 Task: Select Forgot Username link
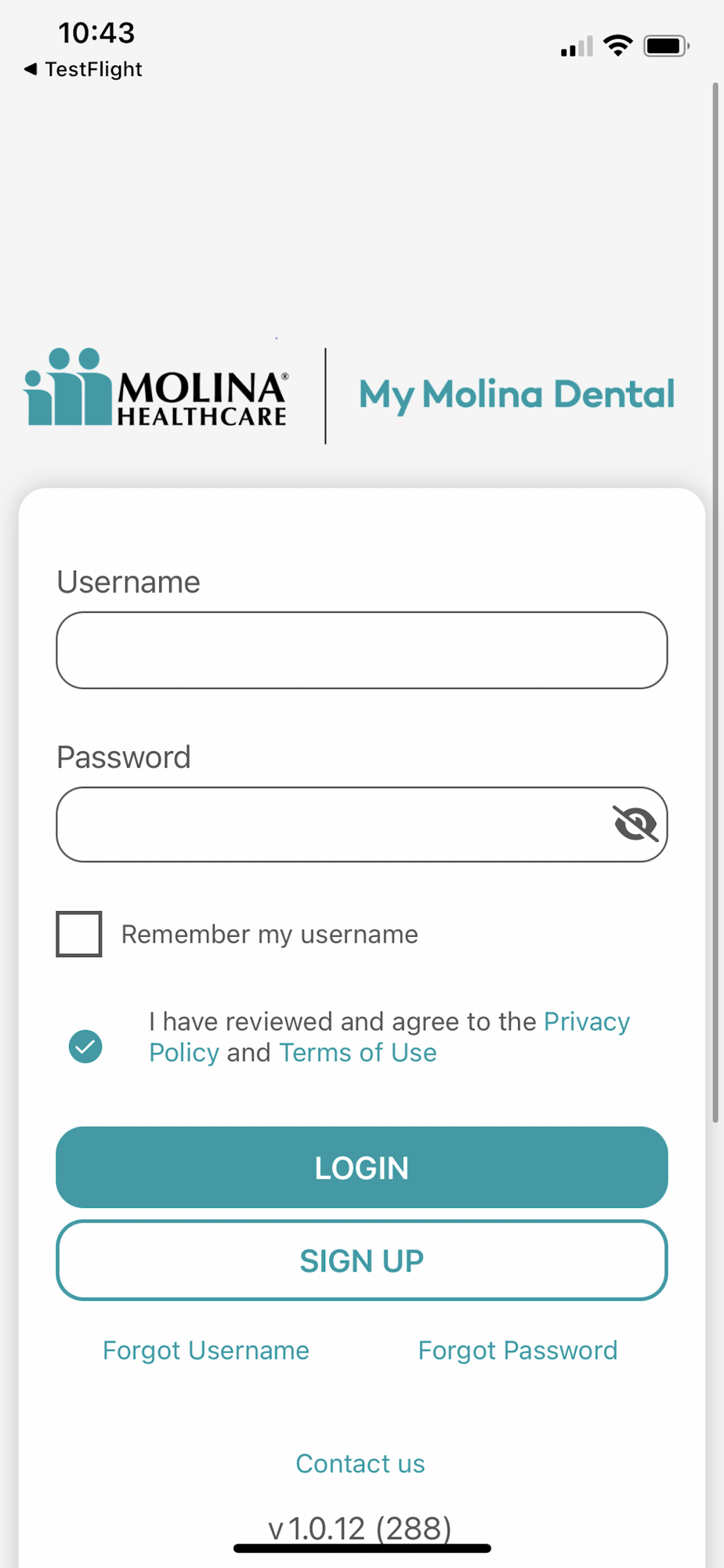point(206,1350)
